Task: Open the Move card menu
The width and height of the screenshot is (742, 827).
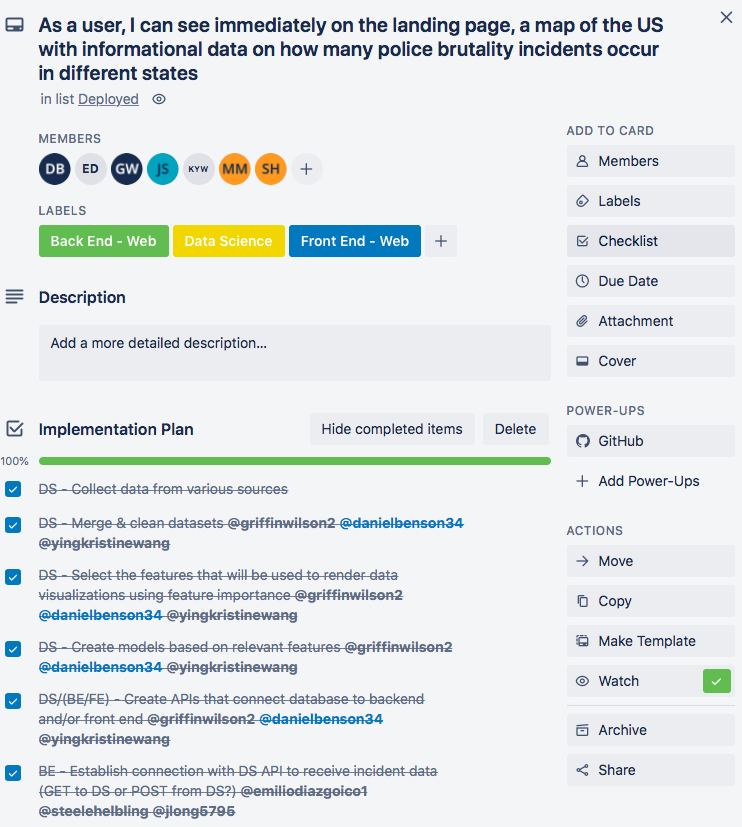Action: click(650, 561)
